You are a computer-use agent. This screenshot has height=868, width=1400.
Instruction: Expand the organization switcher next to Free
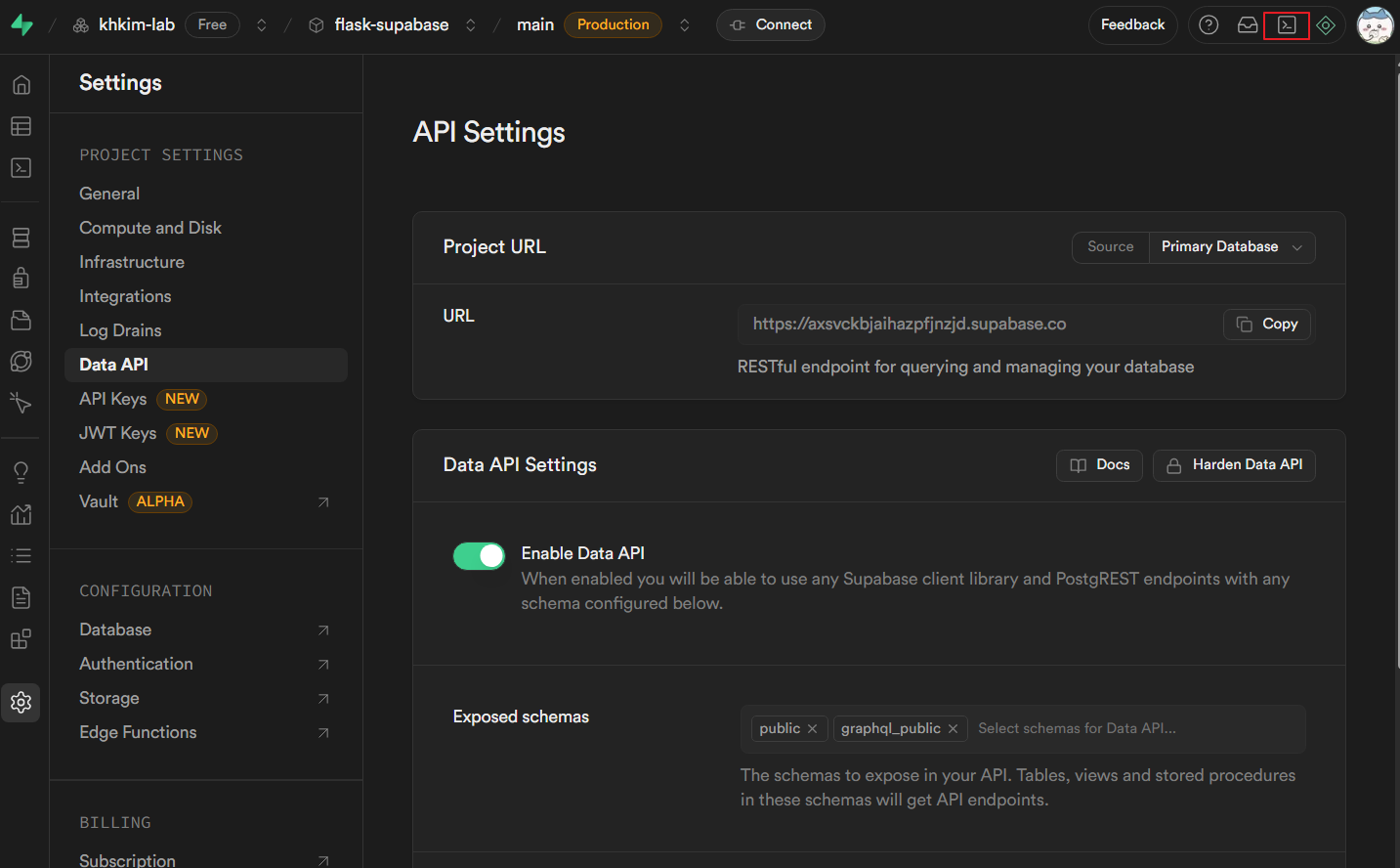pyautogui.click(x=261, y=25)
